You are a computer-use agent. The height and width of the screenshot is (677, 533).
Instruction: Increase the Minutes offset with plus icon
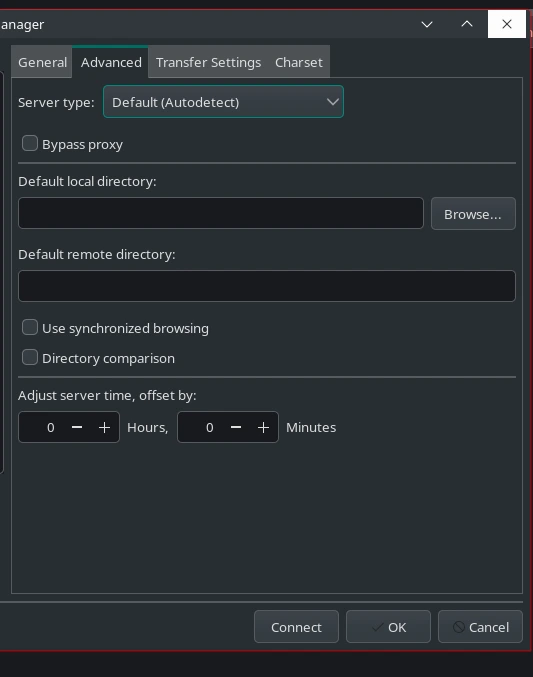(263, 427)
